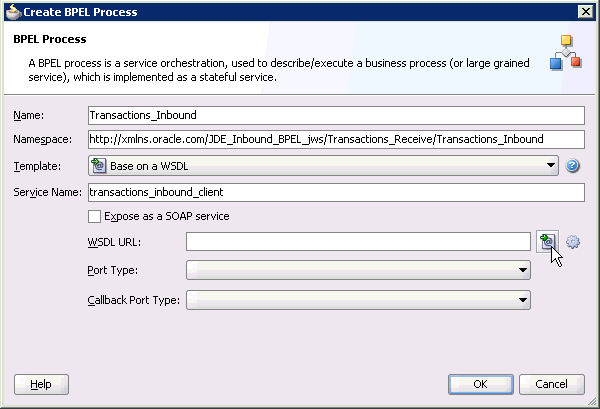Click the gear icon beside WSDL URL
Screen dimensions: 600x409
573,242
